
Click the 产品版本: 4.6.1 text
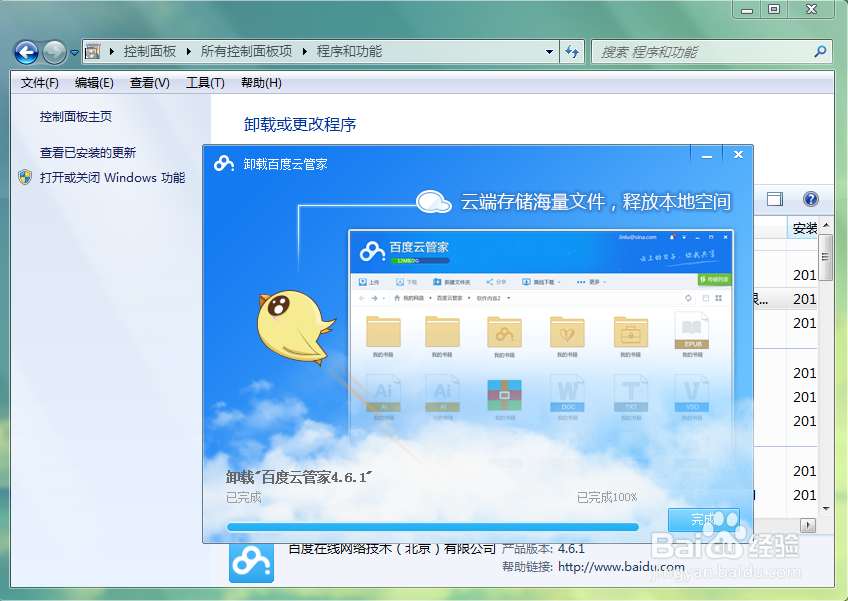tap(543, 549)
